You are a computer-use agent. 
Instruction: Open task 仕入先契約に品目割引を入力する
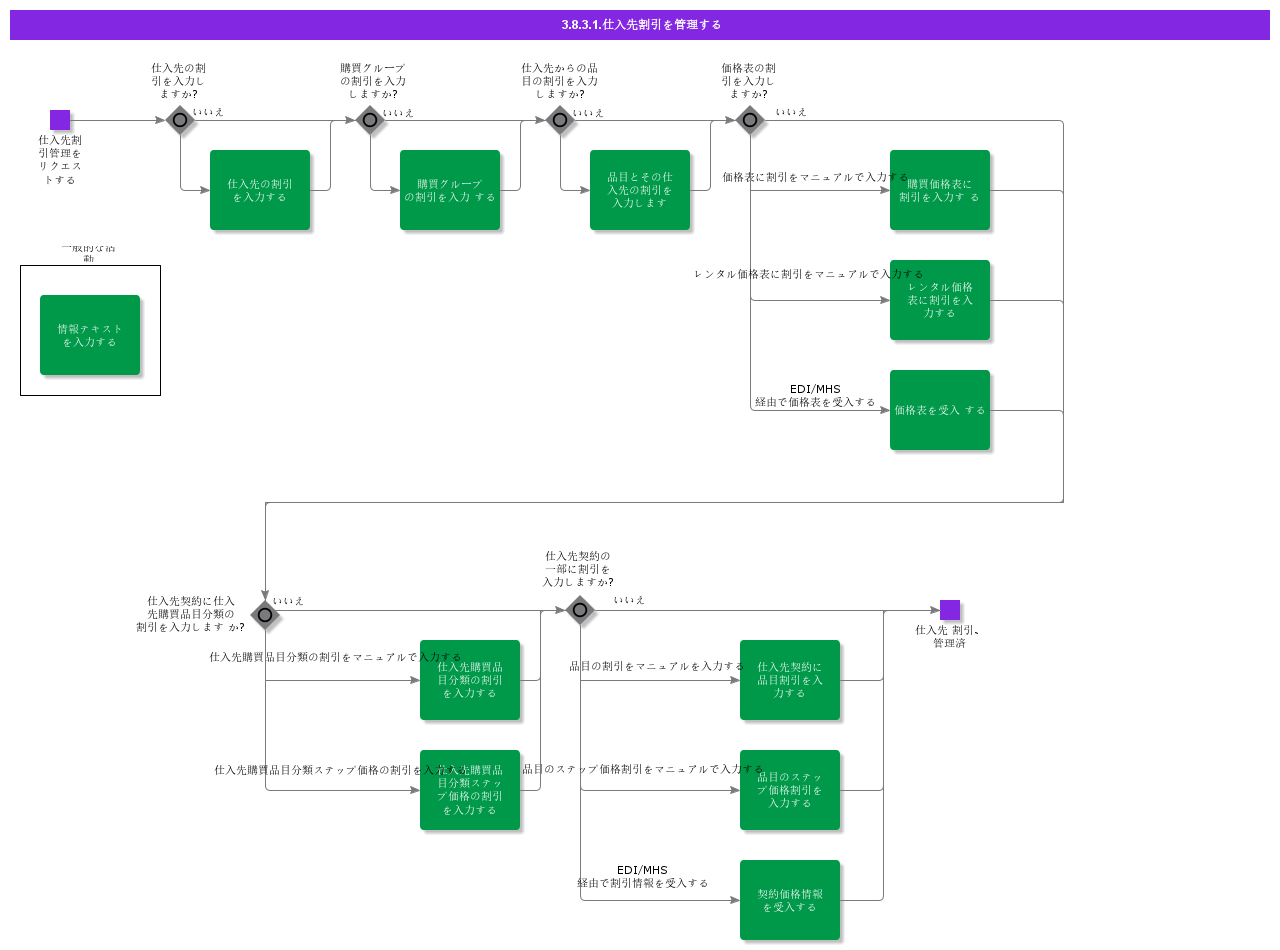(790, 680)
